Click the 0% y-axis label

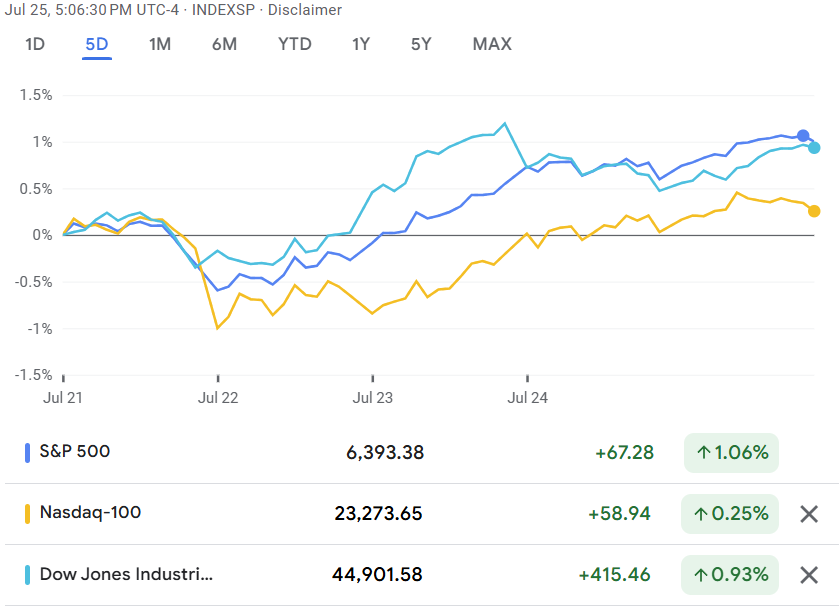coord(42,235)
